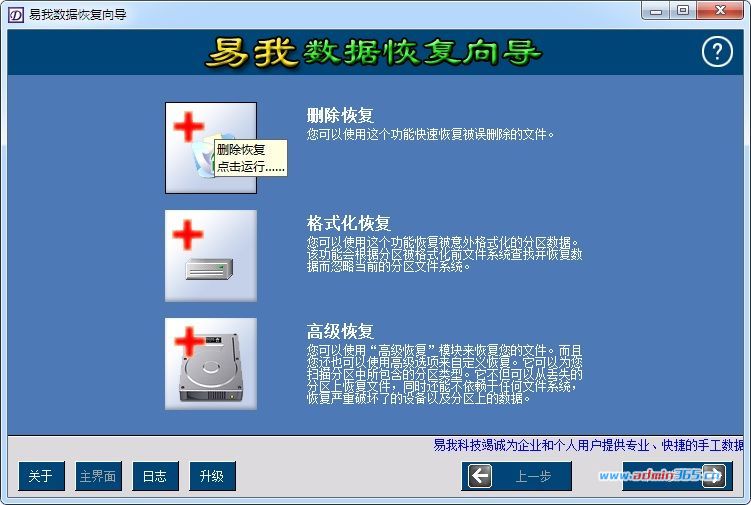Launch the 删除恢复 recycle bin icon

click(x=211, y=148)
